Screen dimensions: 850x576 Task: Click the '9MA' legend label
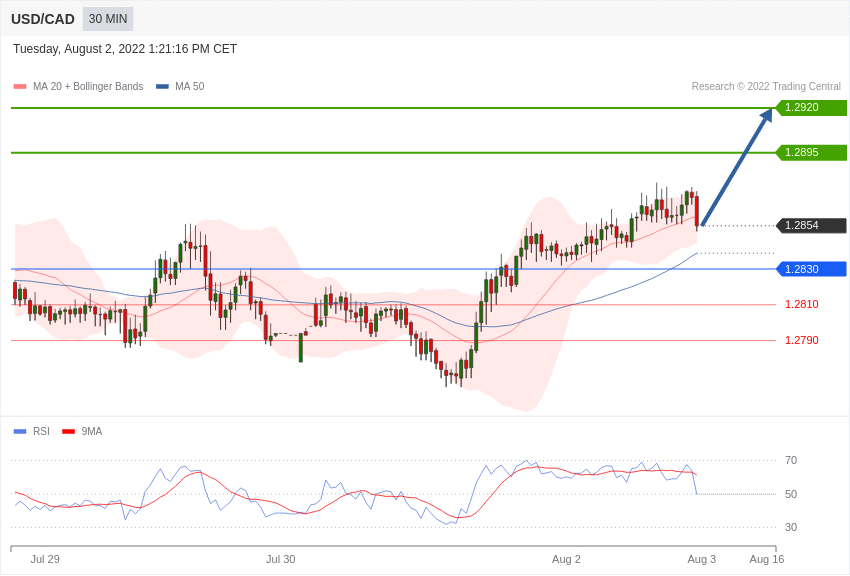[92, 431]
